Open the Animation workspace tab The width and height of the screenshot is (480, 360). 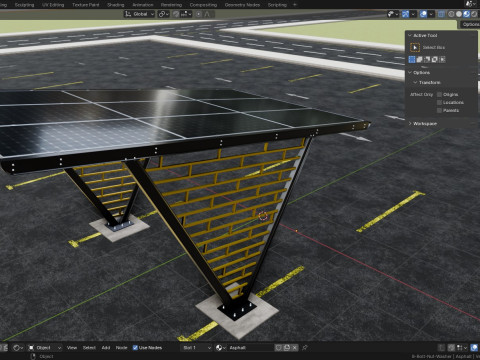click(x=143, y=5)
